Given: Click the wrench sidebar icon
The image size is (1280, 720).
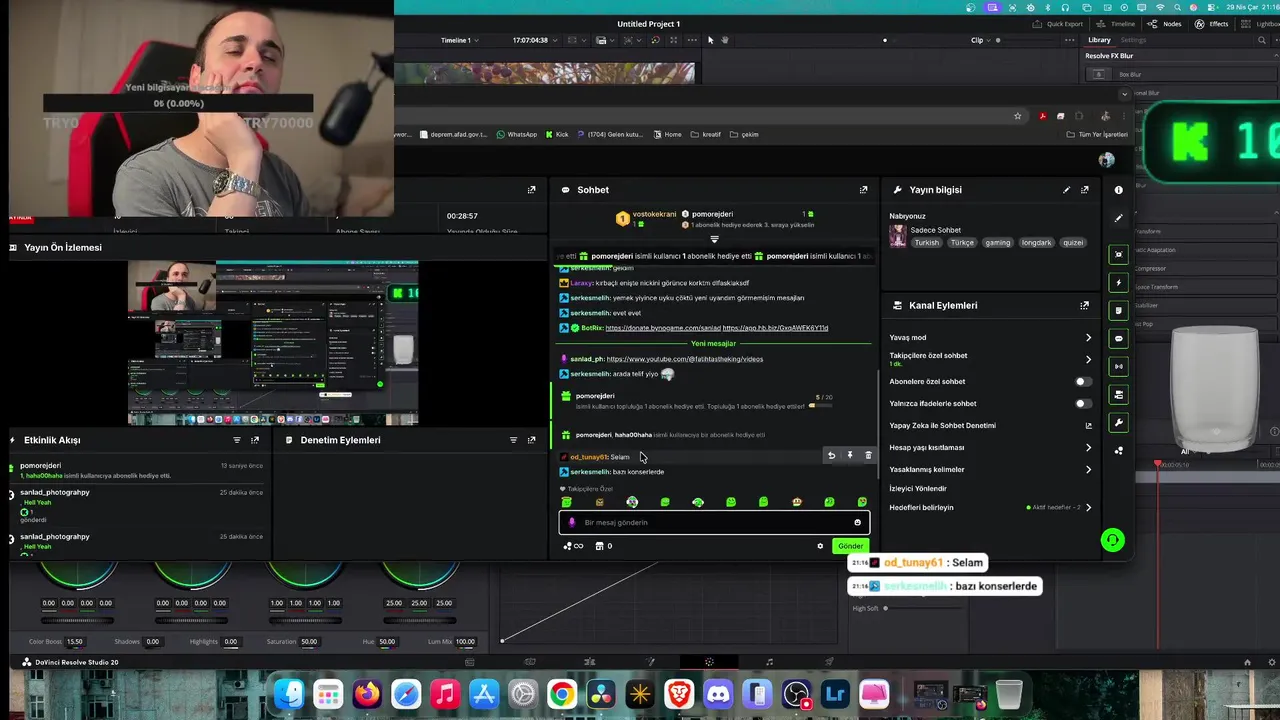Looking at the screenshot, I should (1118, 423).
